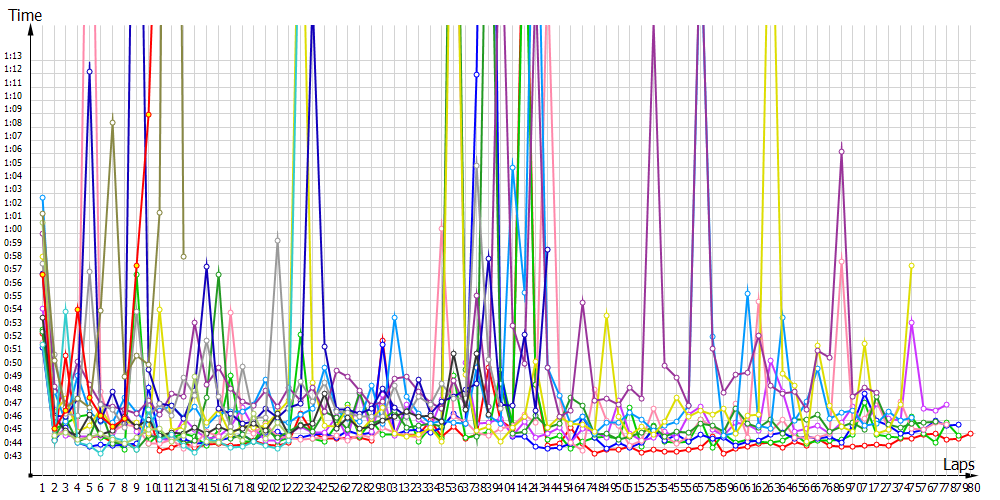Click the 1:00 label on the time axis

13,229
